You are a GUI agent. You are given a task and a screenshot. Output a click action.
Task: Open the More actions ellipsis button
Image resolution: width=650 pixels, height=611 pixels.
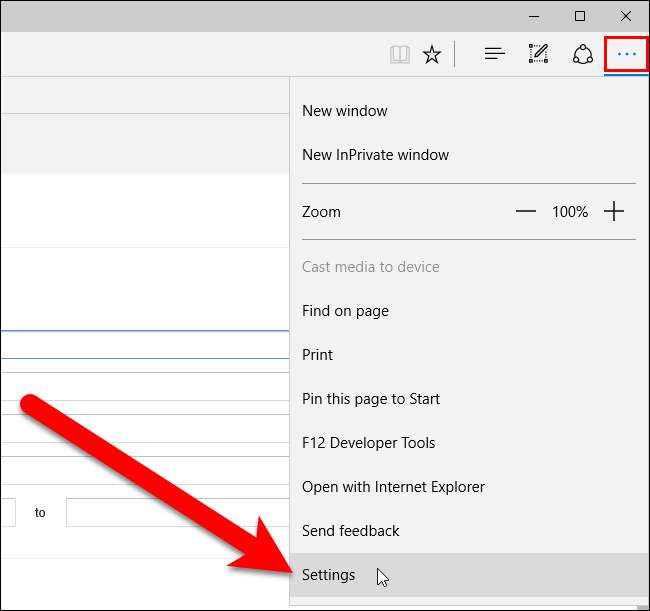[x=627, y=54]
